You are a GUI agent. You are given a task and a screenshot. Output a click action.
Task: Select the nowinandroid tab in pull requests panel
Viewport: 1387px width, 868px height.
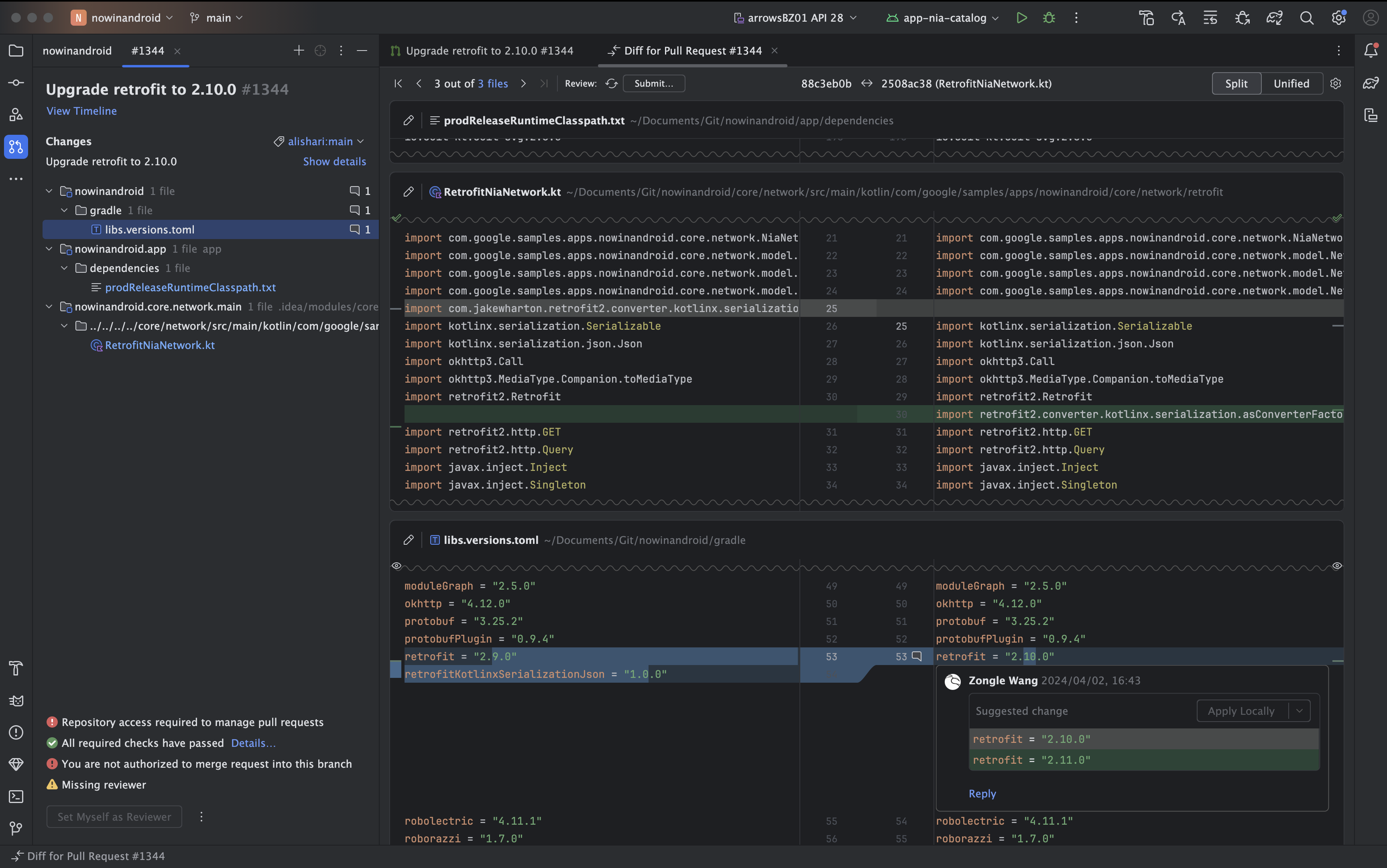(x=77, y=51)
